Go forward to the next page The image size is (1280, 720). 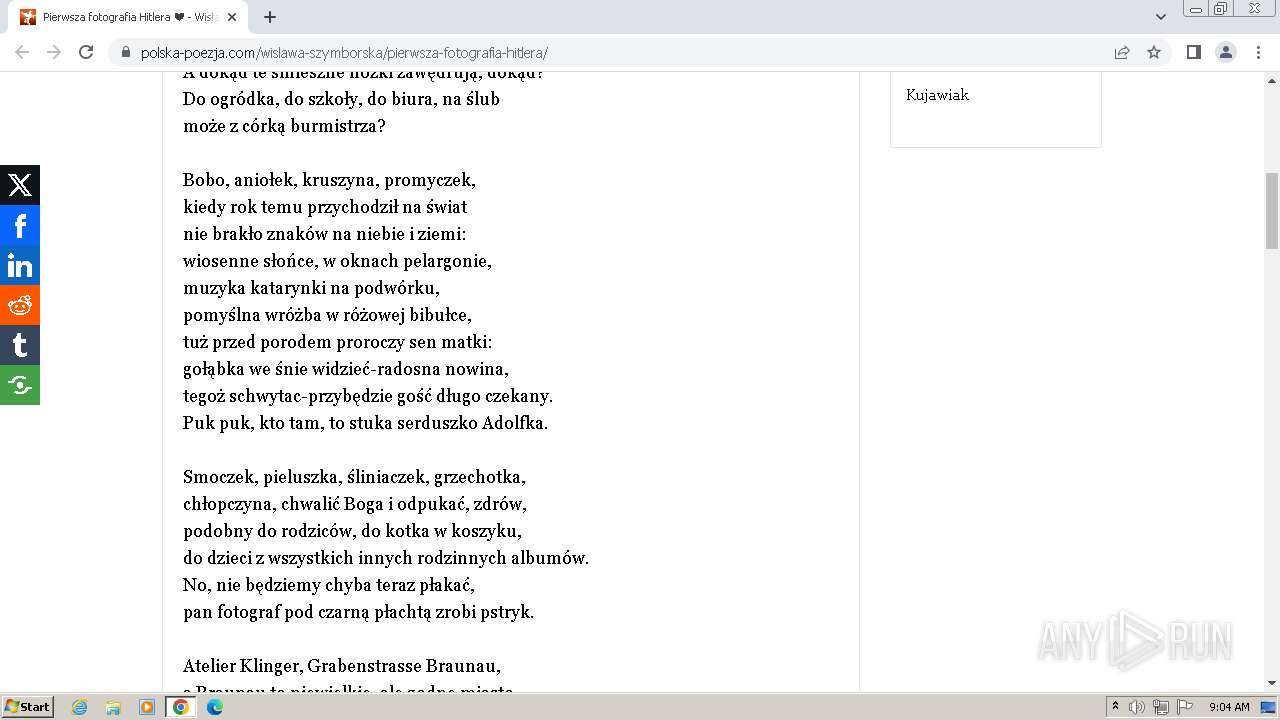[x=54, y=52]
